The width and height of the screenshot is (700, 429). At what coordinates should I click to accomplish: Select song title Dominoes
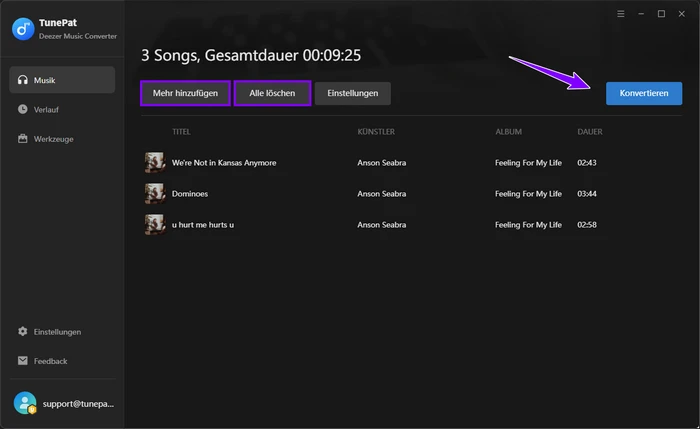click(190, 194)
